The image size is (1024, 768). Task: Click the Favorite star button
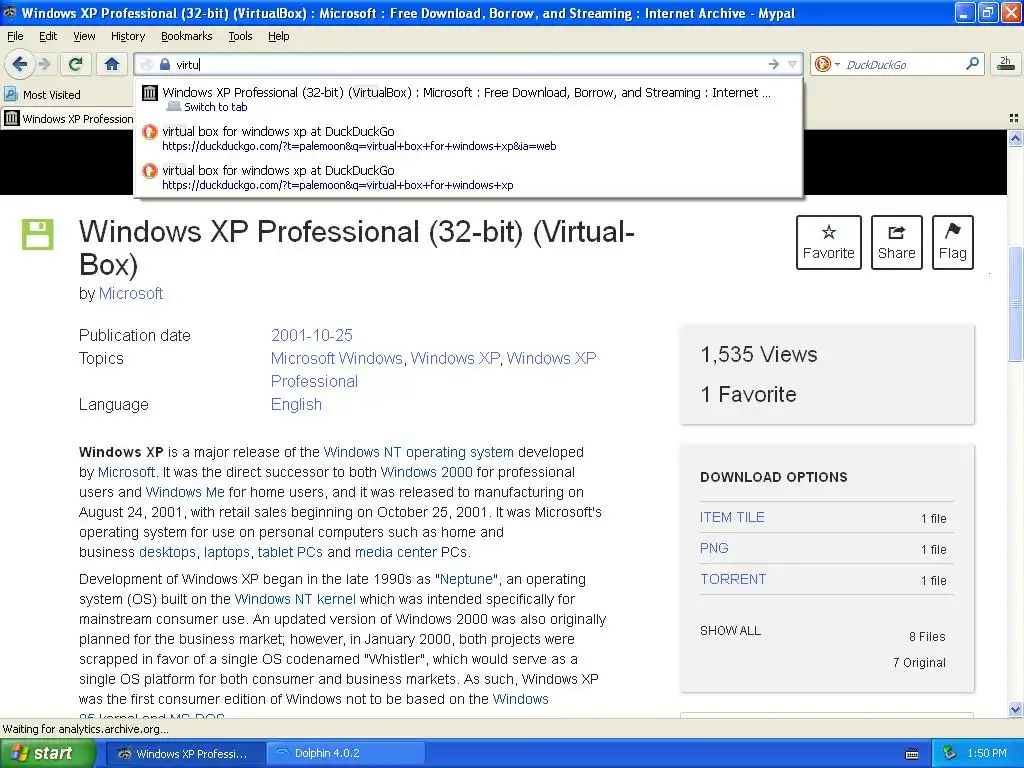click(x=829, y=242)
